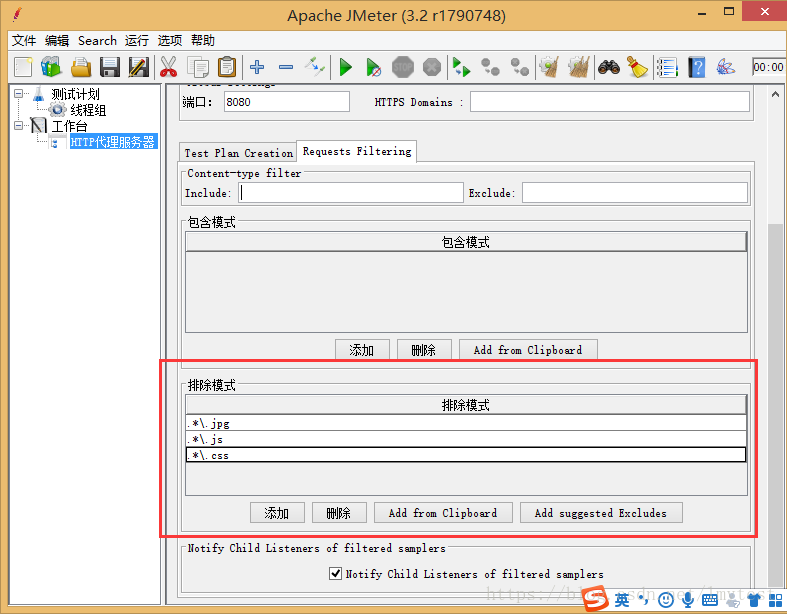Click the Paste clipboard icon
The height and width of the screenshot is (614, 787).
(227, 67)
